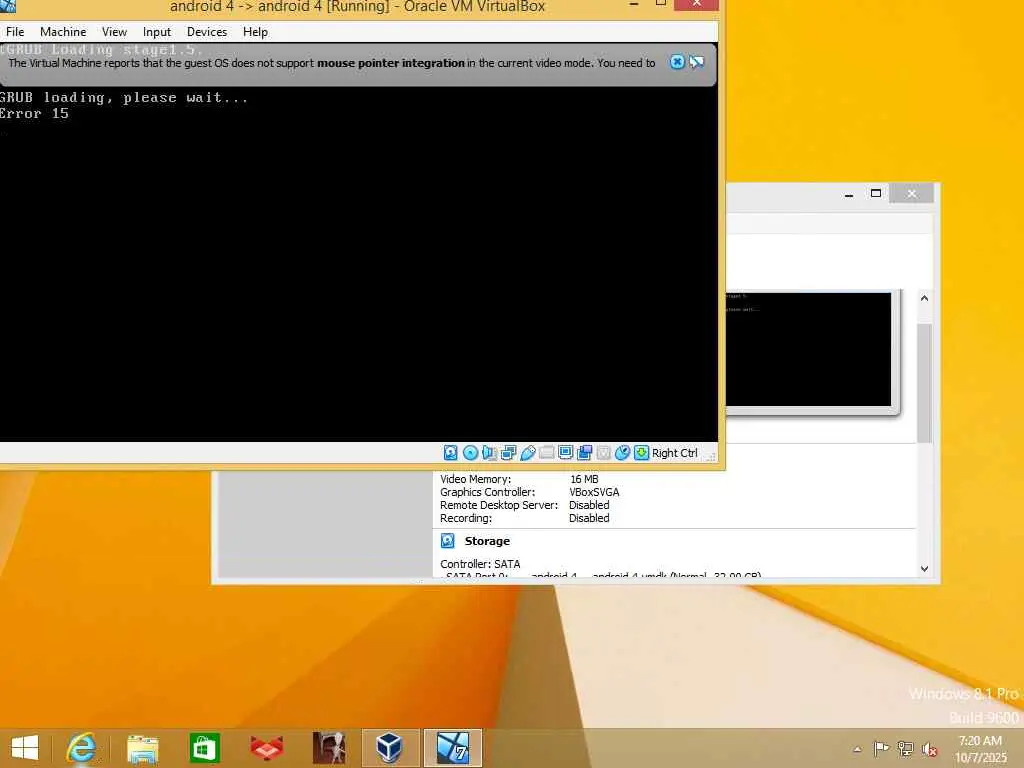Click the keyboard capture green arrow icon

point(641,453)
